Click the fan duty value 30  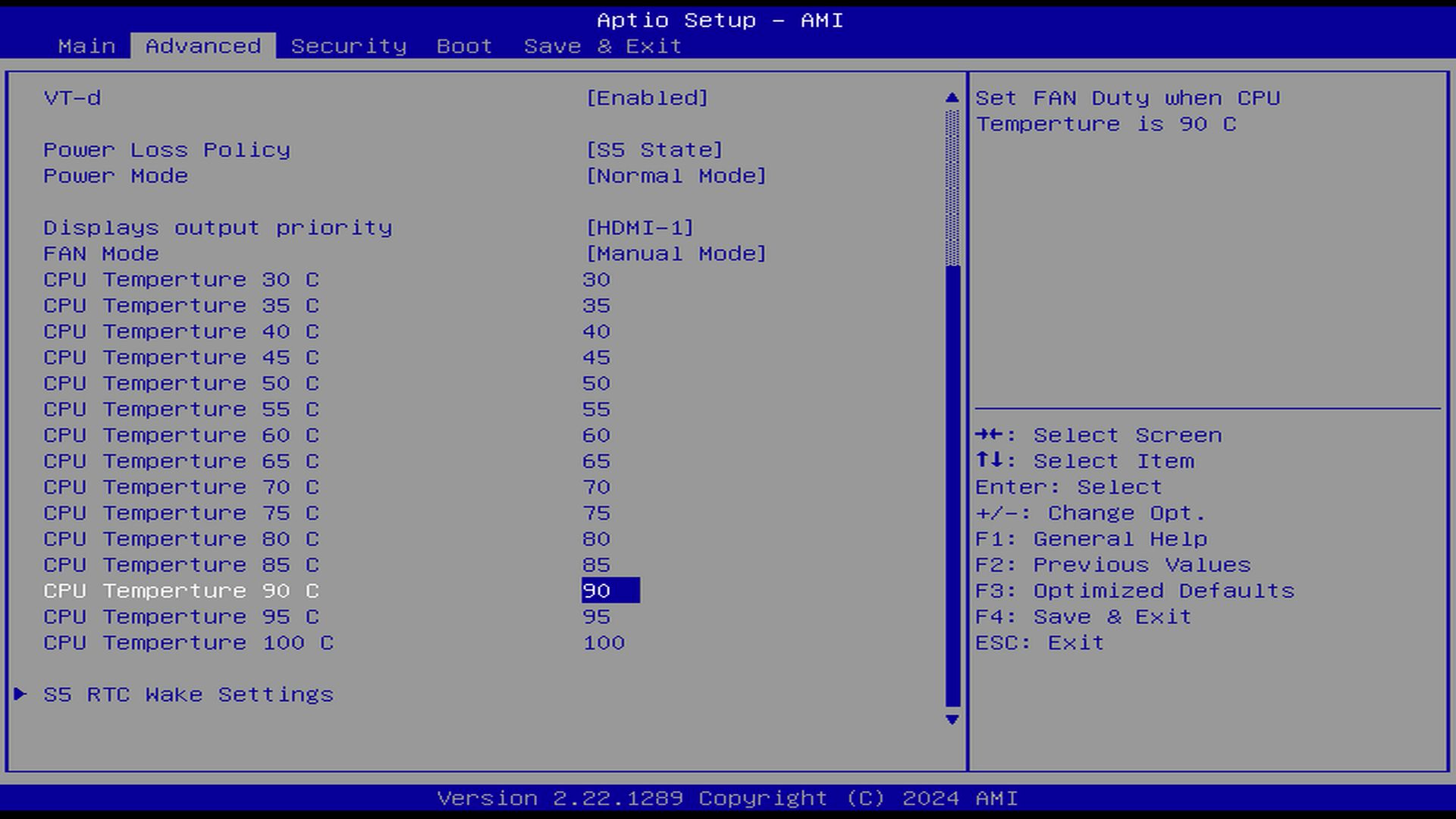[x=596, y=280]
